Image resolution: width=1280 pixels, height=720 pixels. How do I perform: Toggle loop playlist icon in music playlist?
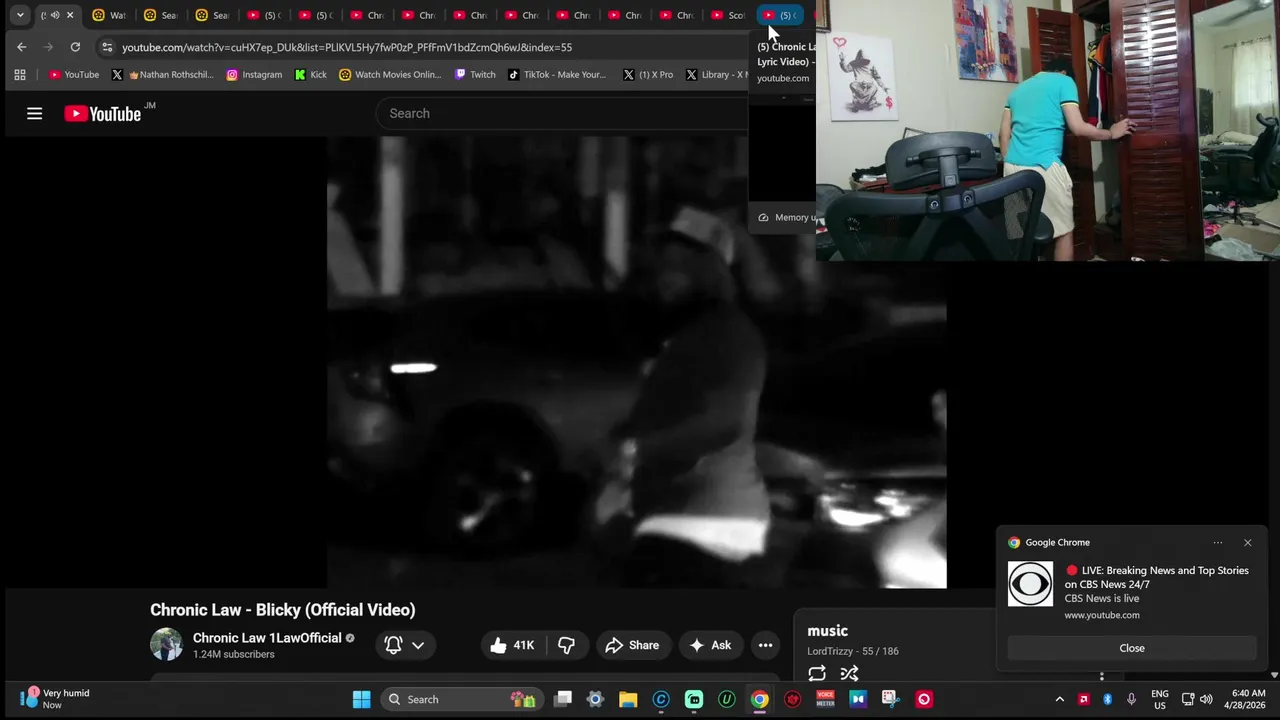[817, 673]
